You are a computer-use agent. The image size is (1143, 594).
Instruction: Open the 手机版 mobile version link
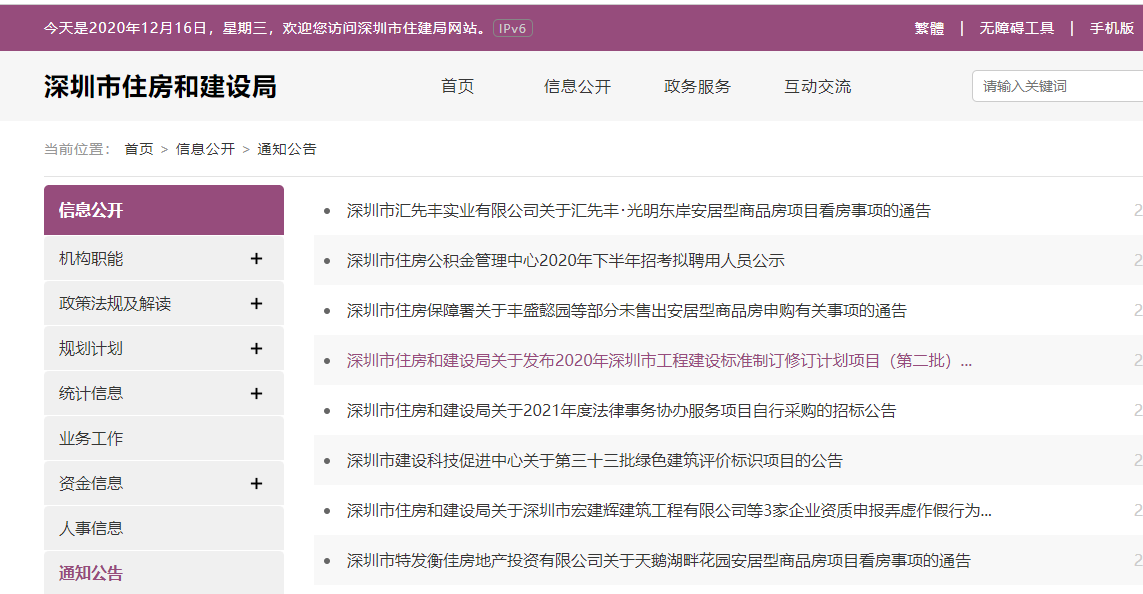point(1111,29)
